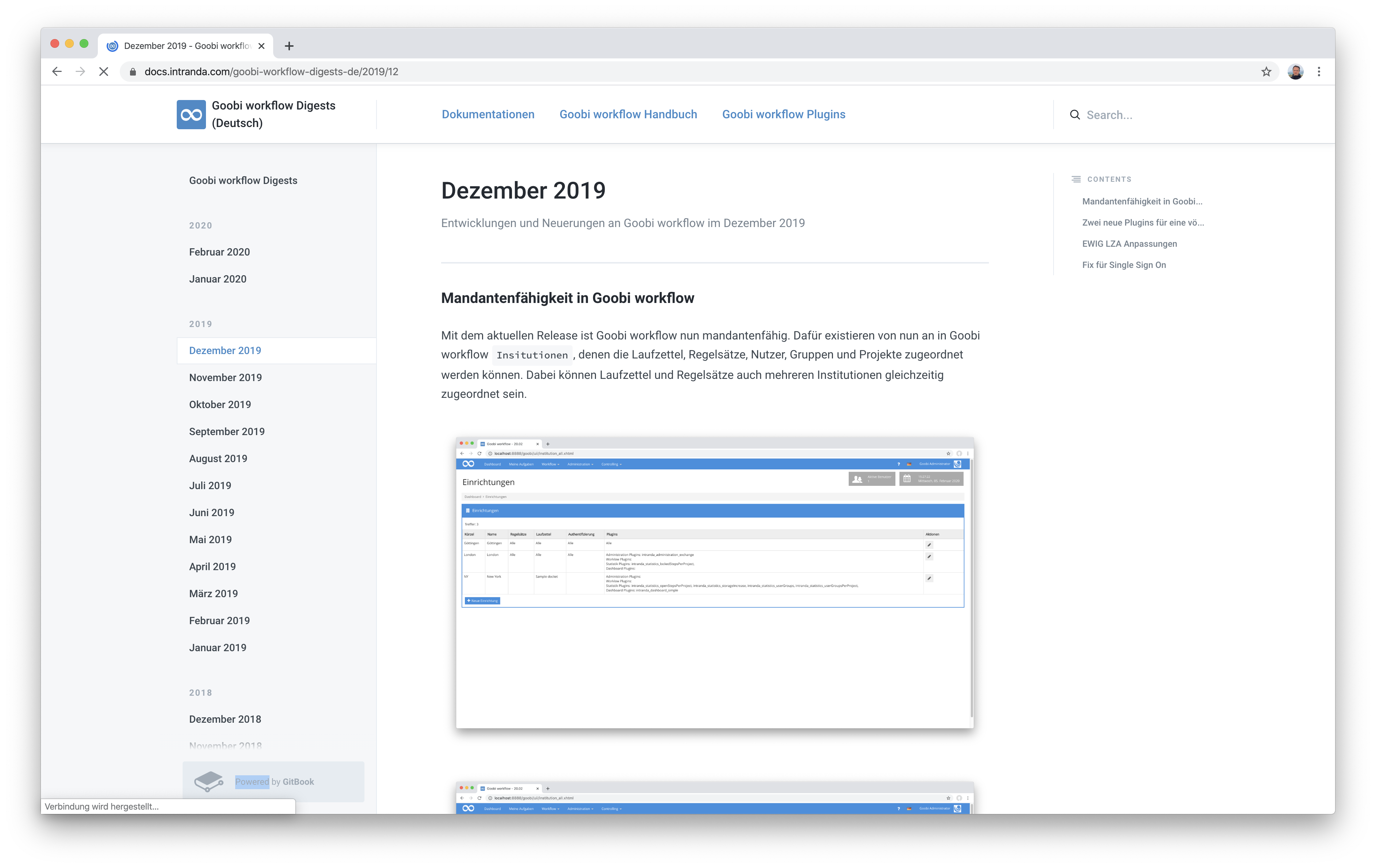Open the Dezember 2018 digest
Viewport: 1376px width, 868px height.
[x=225, y=719]
